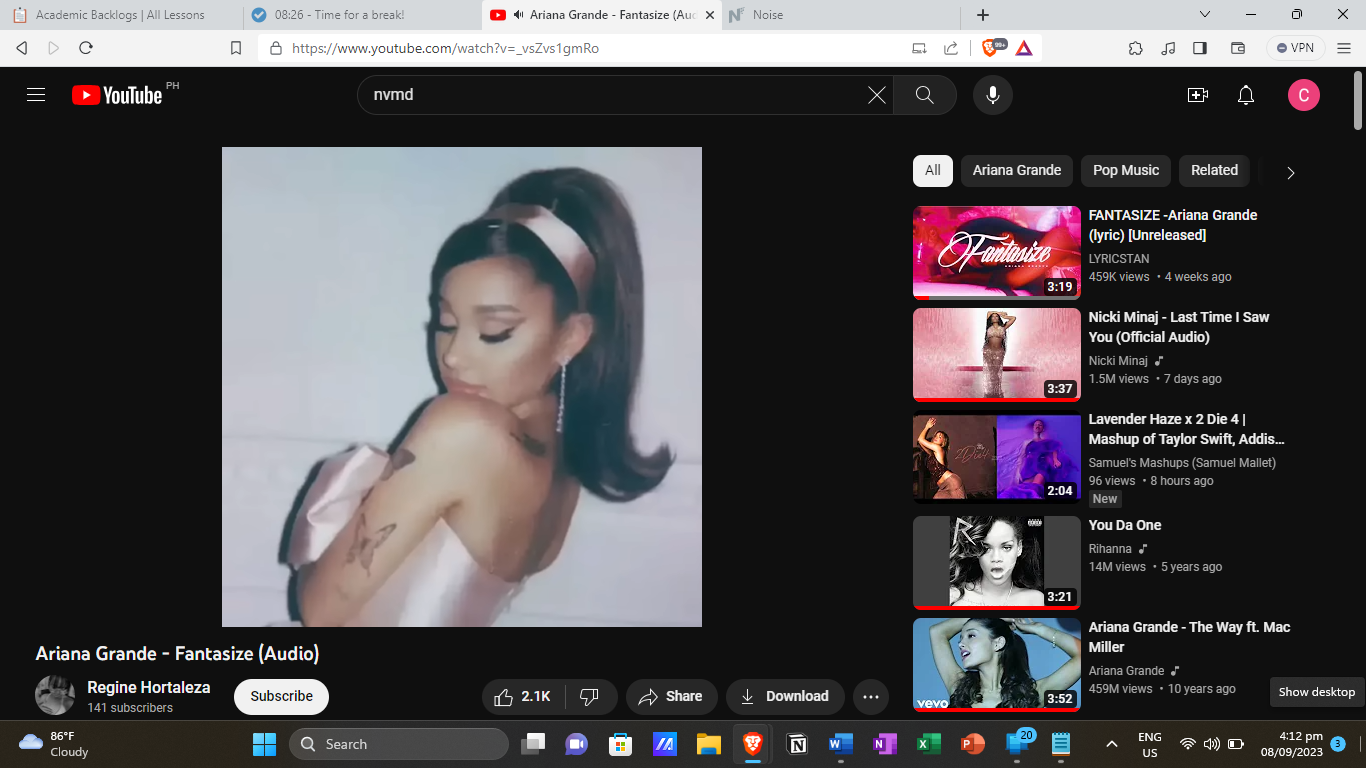Switch to Academic Backlogs tab
Screen dimensions: 1366x768
tap(121, 15)
